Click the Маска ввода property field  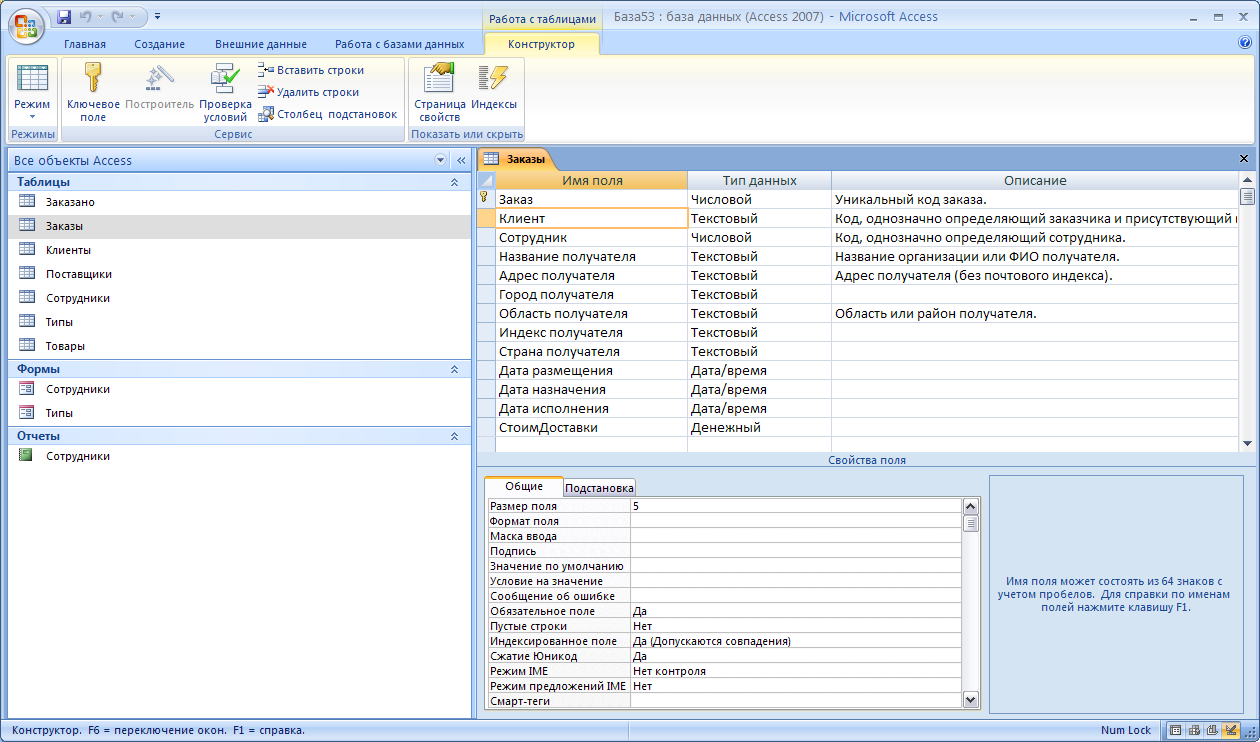click(x=796, y=536)
